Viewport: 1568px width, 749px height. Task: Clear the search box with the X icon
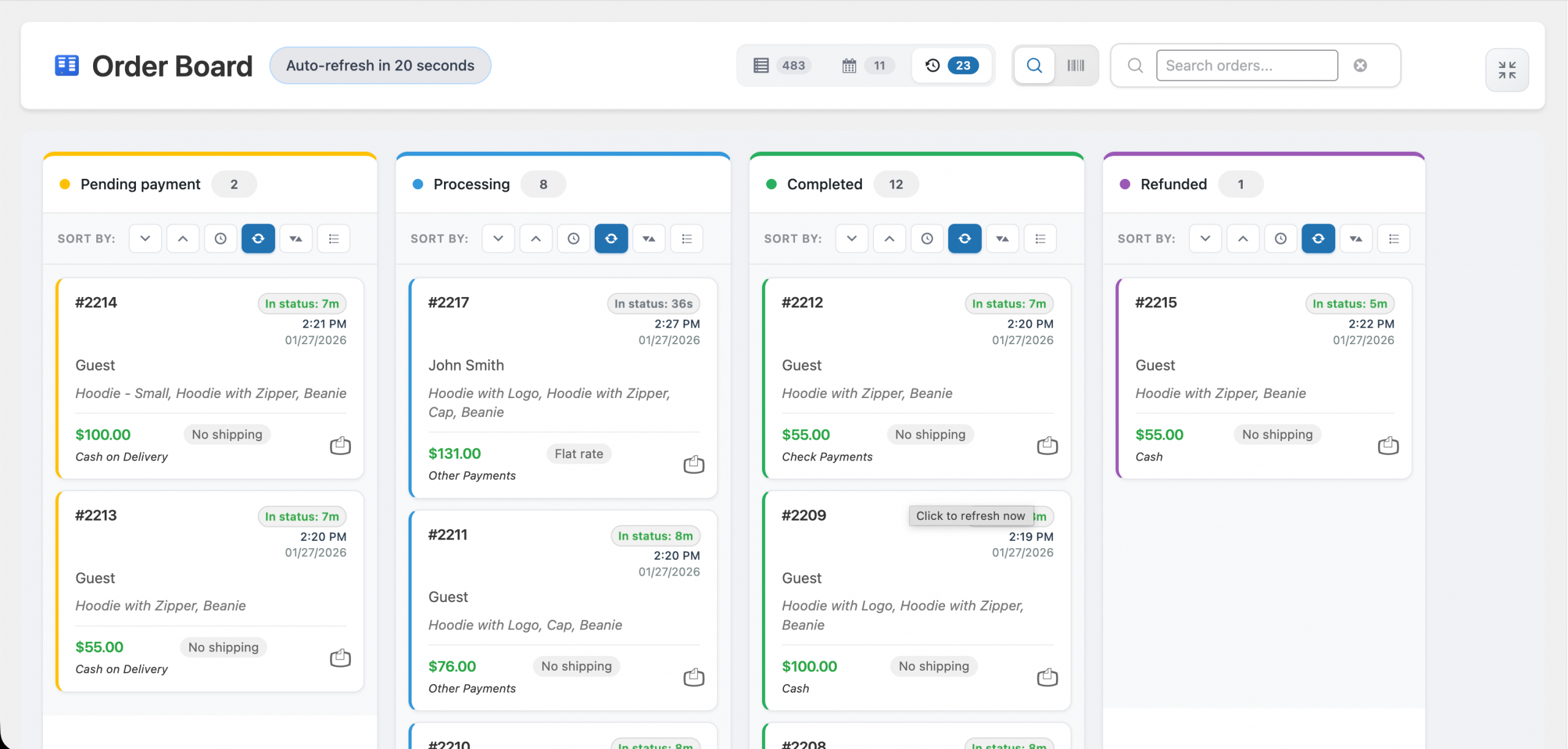click(1360, 66)
